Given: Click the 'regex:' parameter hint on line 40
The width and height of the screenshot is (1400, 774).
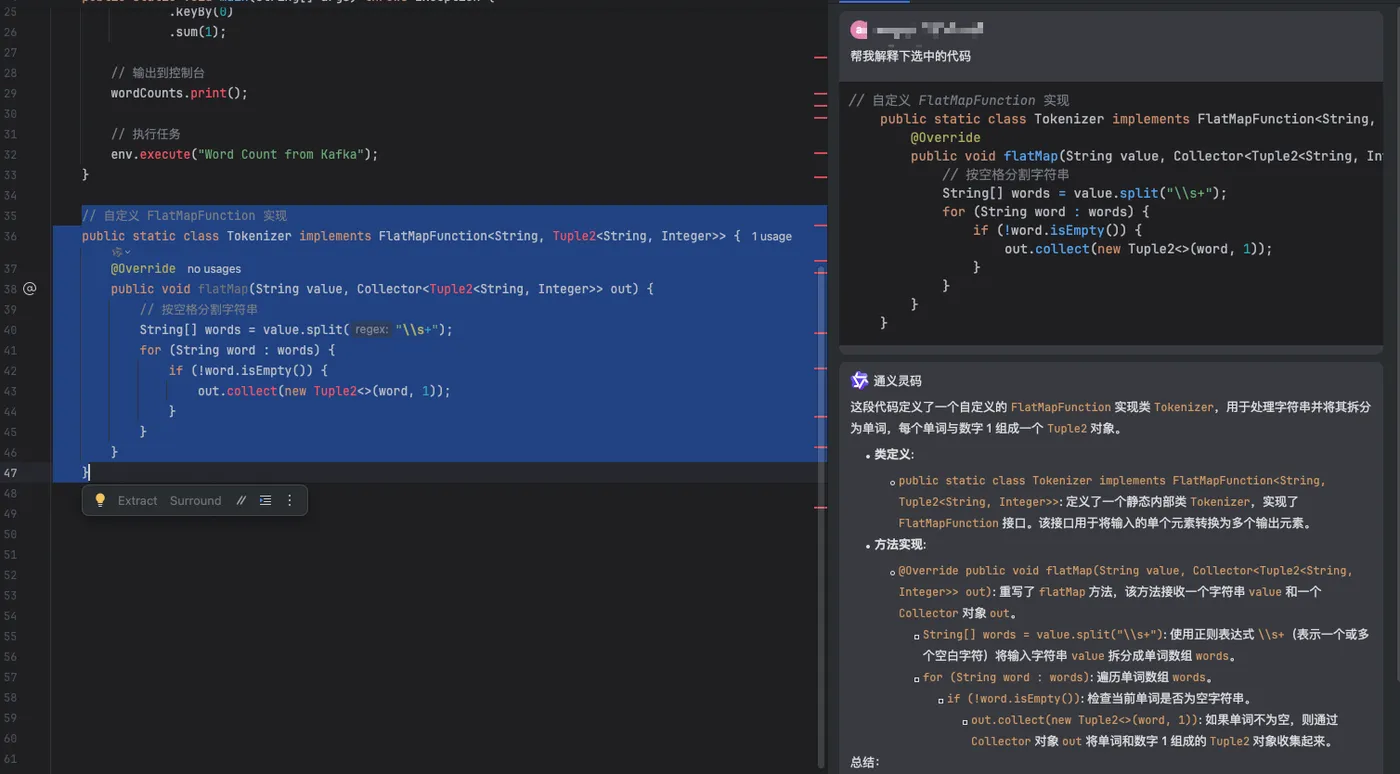Looking at the screenshot, I should click(x=371, y=330).
